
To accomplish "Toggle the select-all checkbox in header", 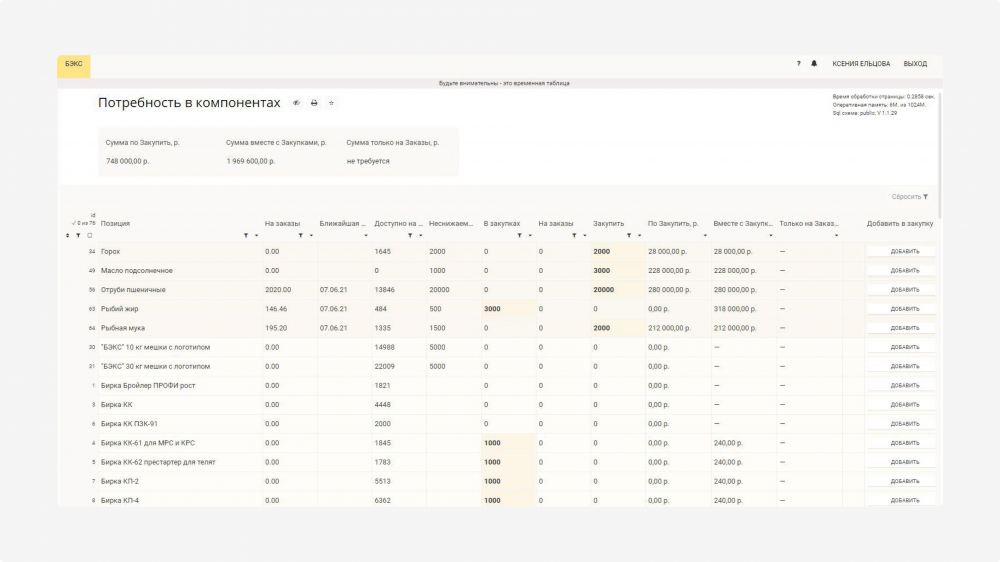I will [89, 235].
